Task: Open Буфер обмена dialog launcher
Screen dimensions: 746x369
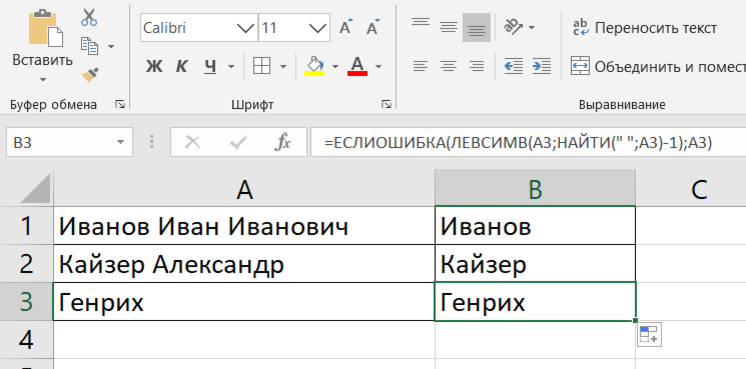Action: click(x=120, y=104)
